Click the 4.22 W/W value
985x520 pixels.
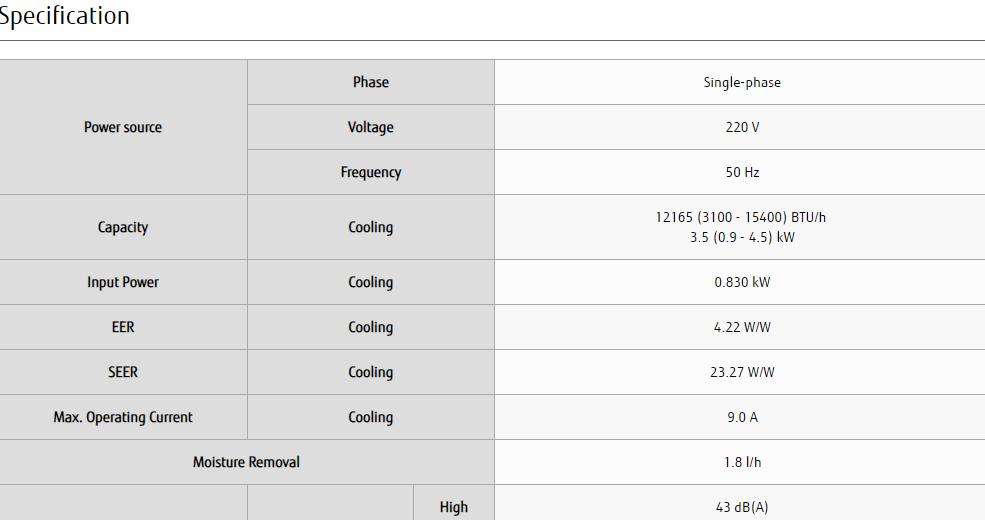click(741, 327)
